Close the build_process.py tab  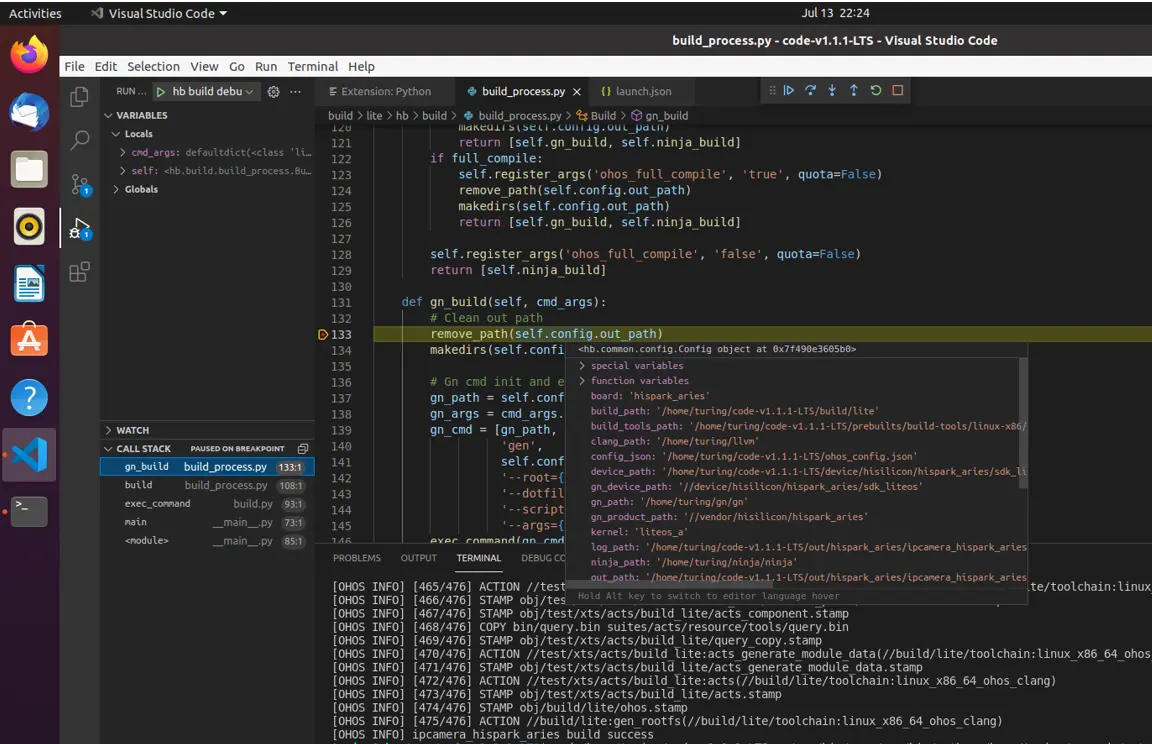(577, 92)
